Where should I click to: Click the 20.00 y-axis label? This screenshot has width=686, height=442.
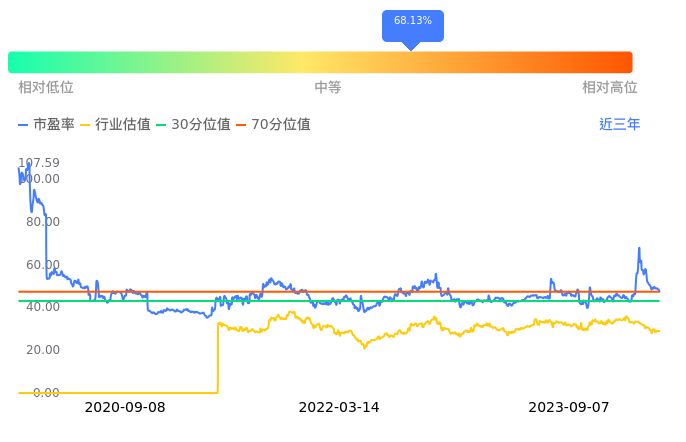pos(41,350)
